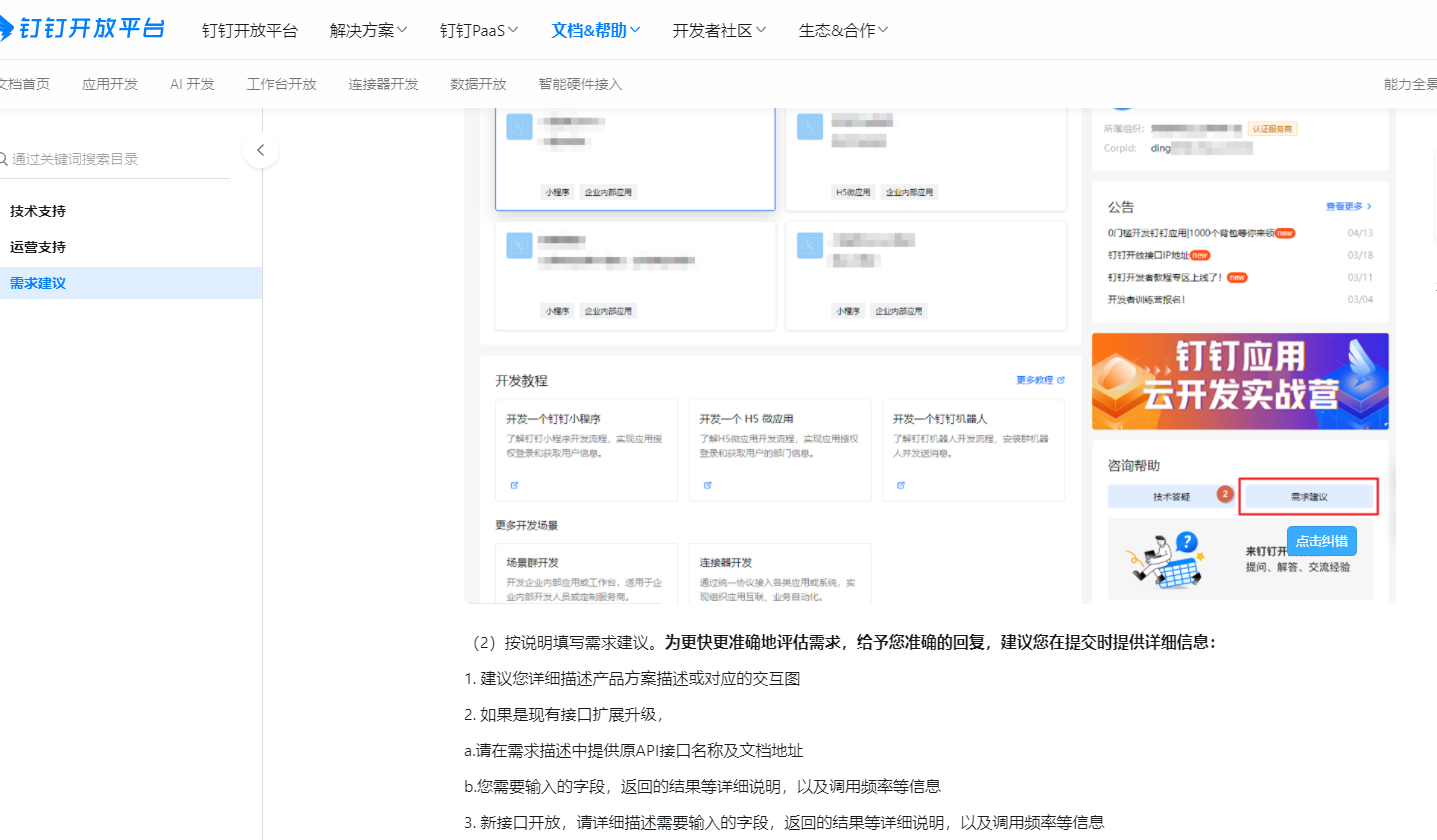Go to the 文档首页 tab
This screenshot has width=1437, height=840.
pos(24,84)
